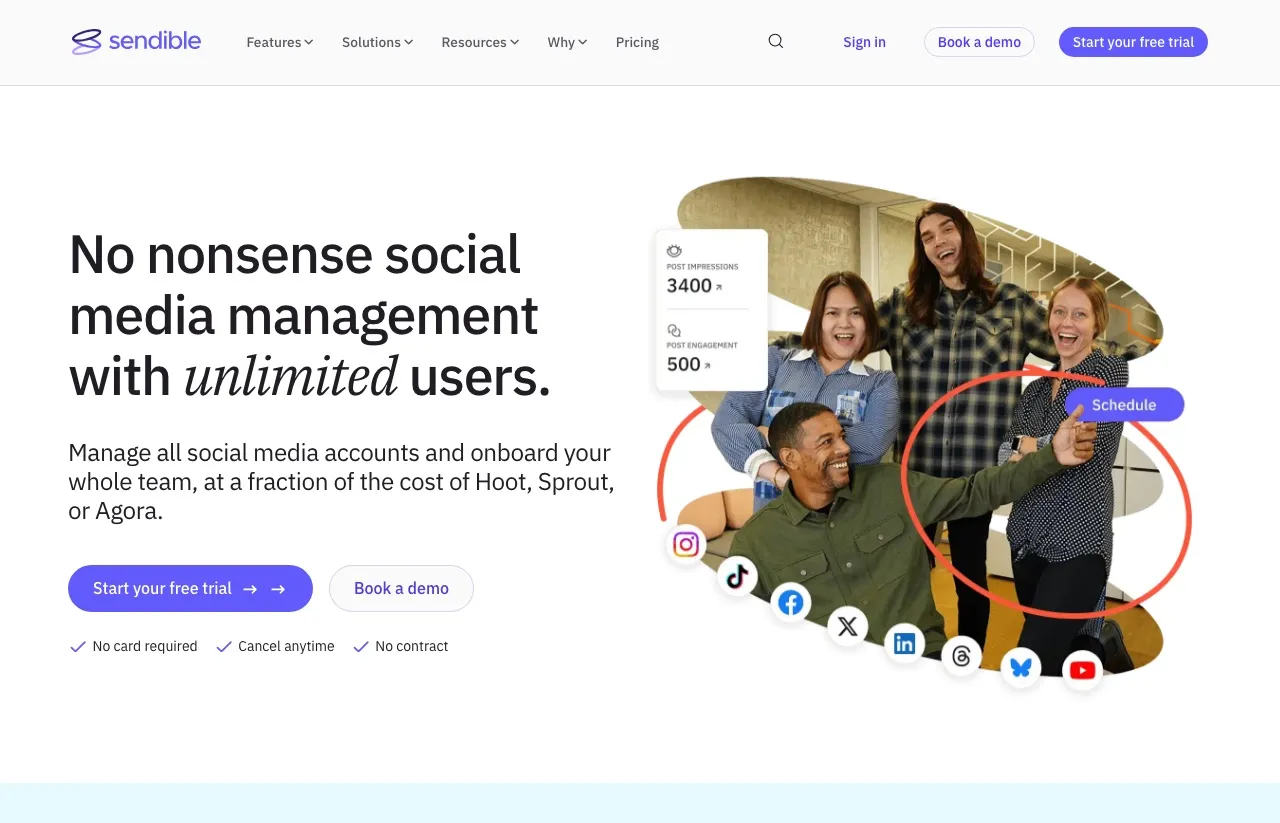The height and width of the screenshot is (823, 1280).
Task: Click hero Book a demo button
Action: coord(401,588)
